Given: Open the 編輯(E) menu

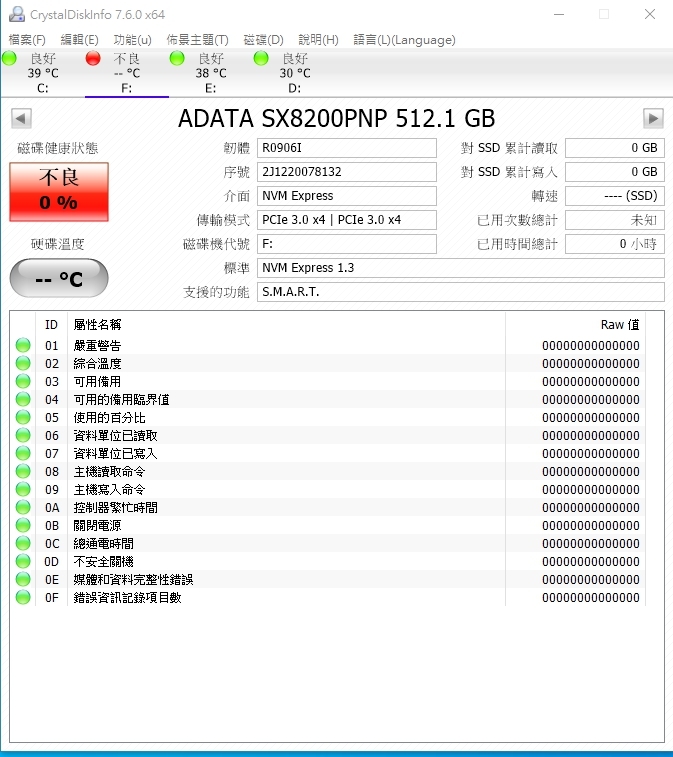Looking at the screenshot, I should click(x=79, y=40).
